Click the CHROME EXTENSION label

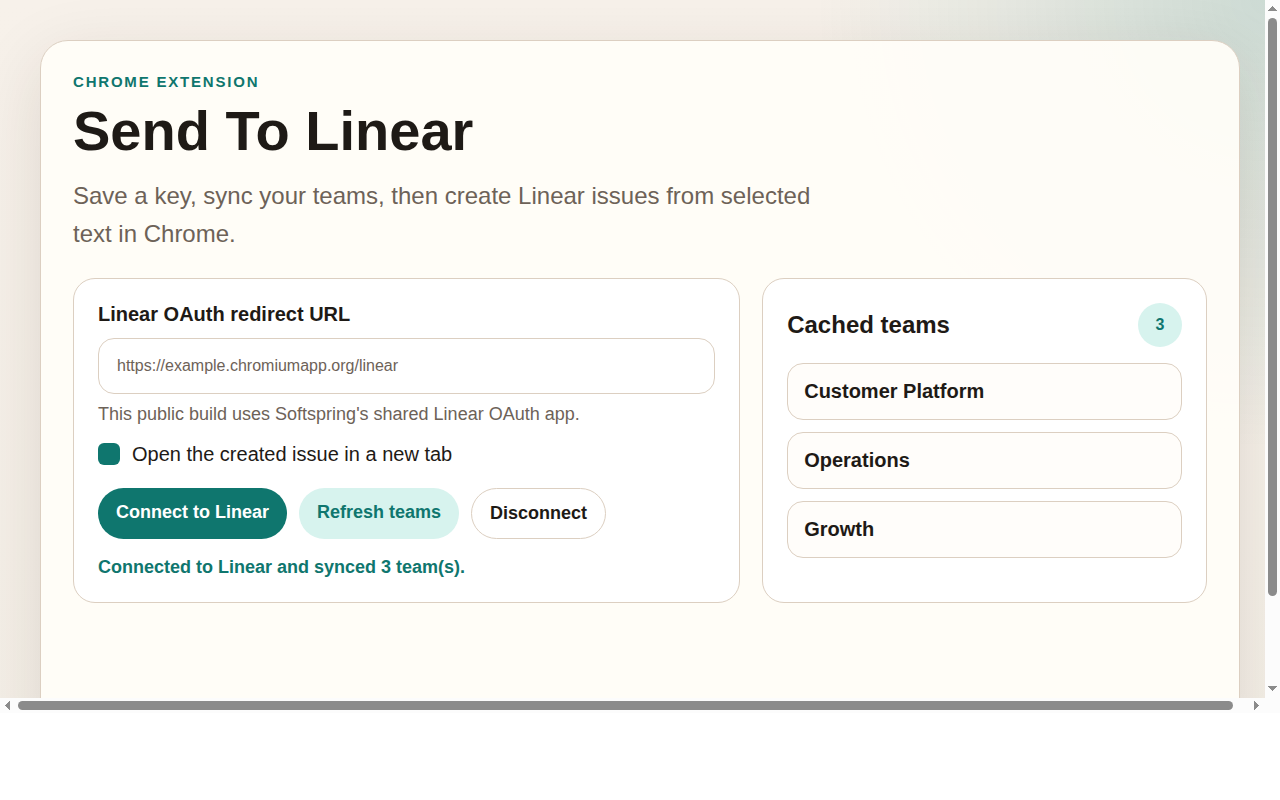166,82
